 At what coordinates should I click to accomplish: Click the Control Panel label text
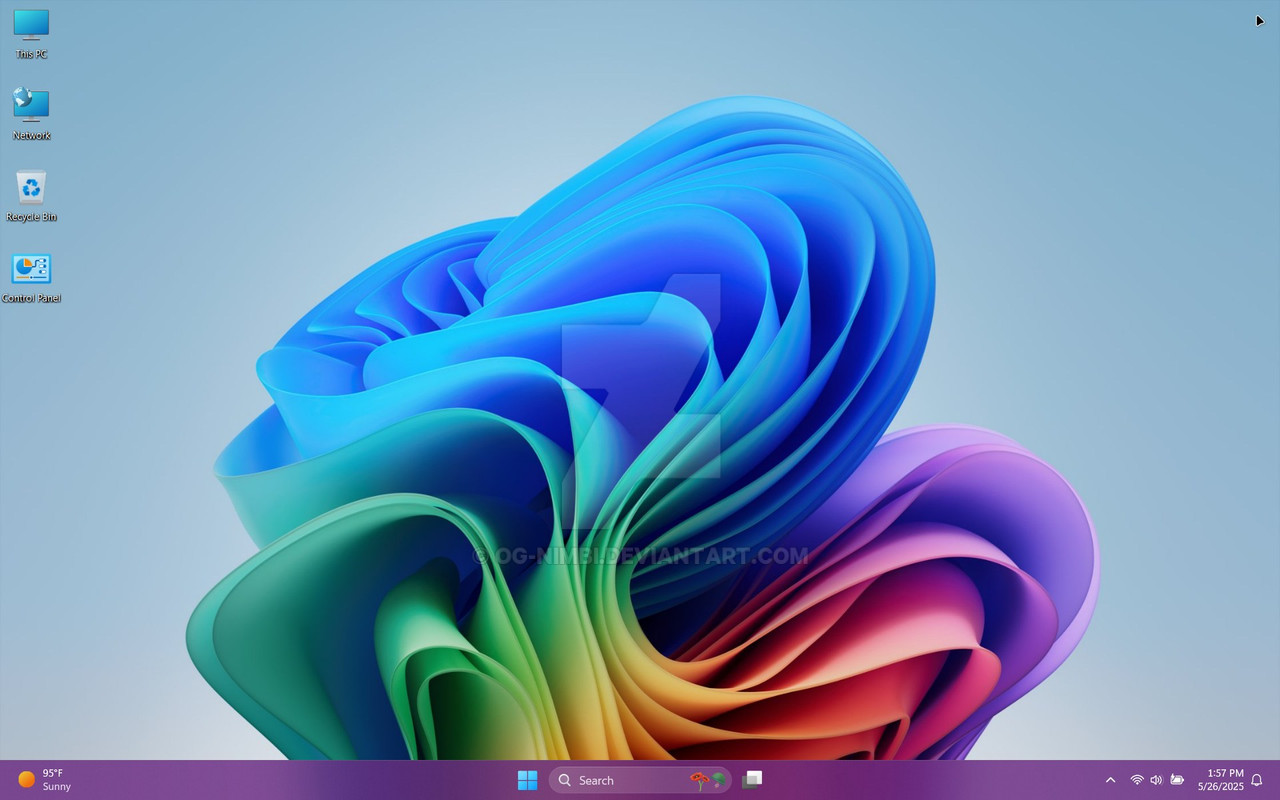point(31,298)
